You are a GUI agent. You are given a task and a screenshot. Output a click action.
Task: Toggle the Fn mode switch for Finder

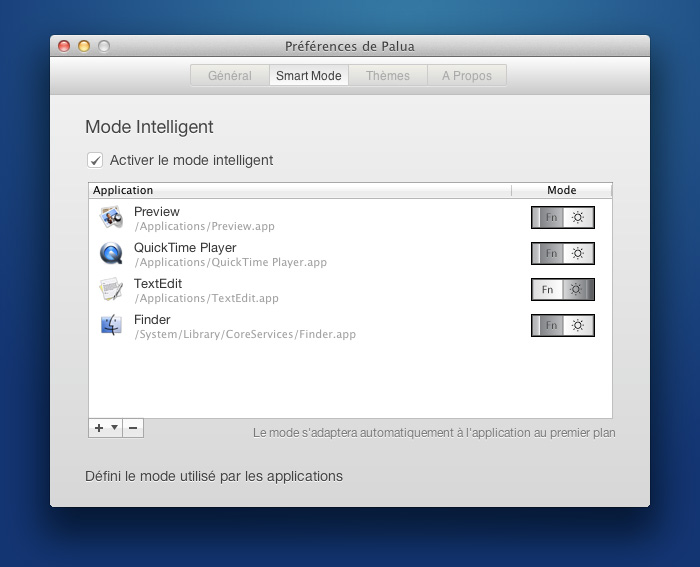click(x=562, y=325)
